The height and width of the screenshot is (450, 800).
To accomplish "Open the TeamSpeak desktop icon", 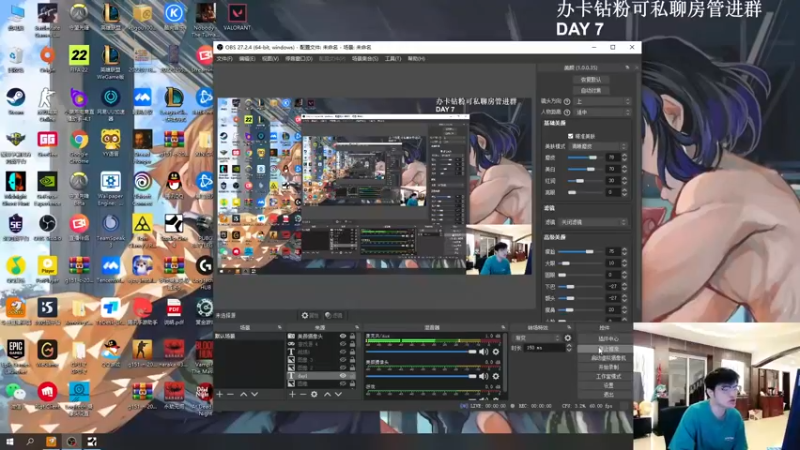I will click(x=111, y=231).
